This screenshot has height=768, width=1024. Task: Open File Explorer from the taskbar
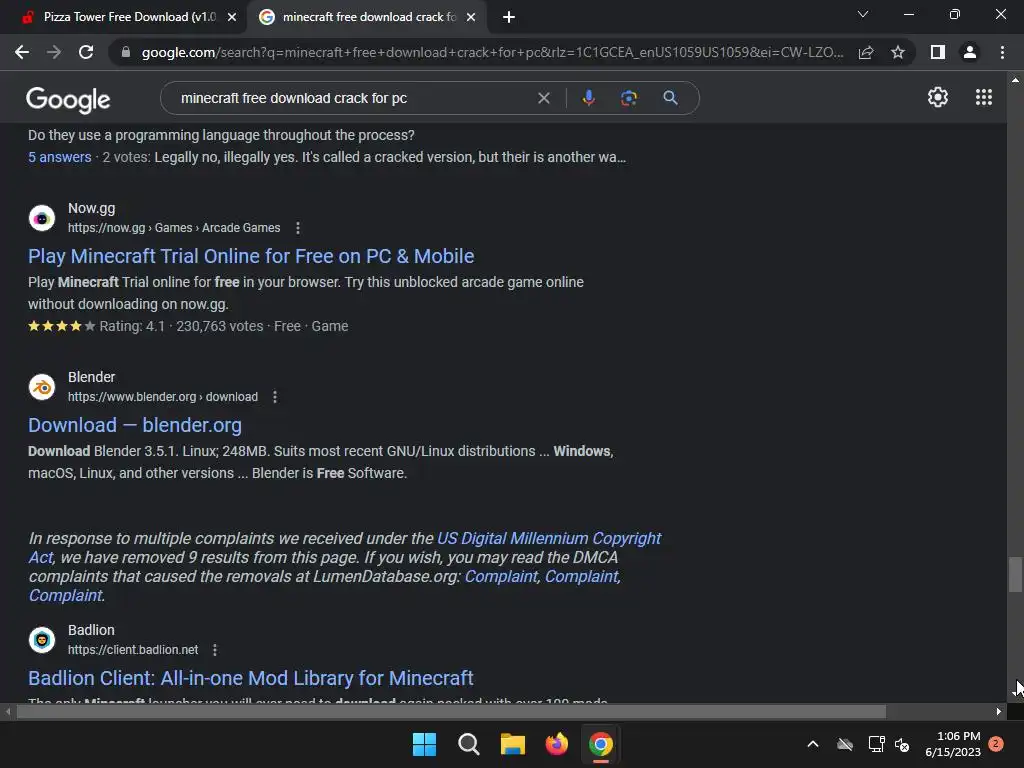(513, 744)
